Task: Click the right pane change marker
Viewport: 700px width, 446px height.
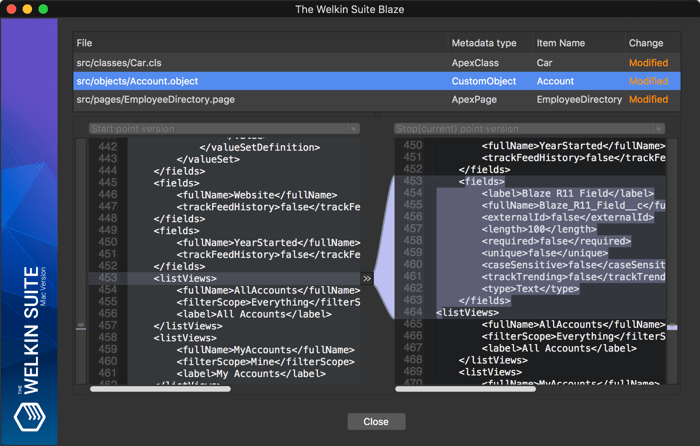Action: [672, 327]
